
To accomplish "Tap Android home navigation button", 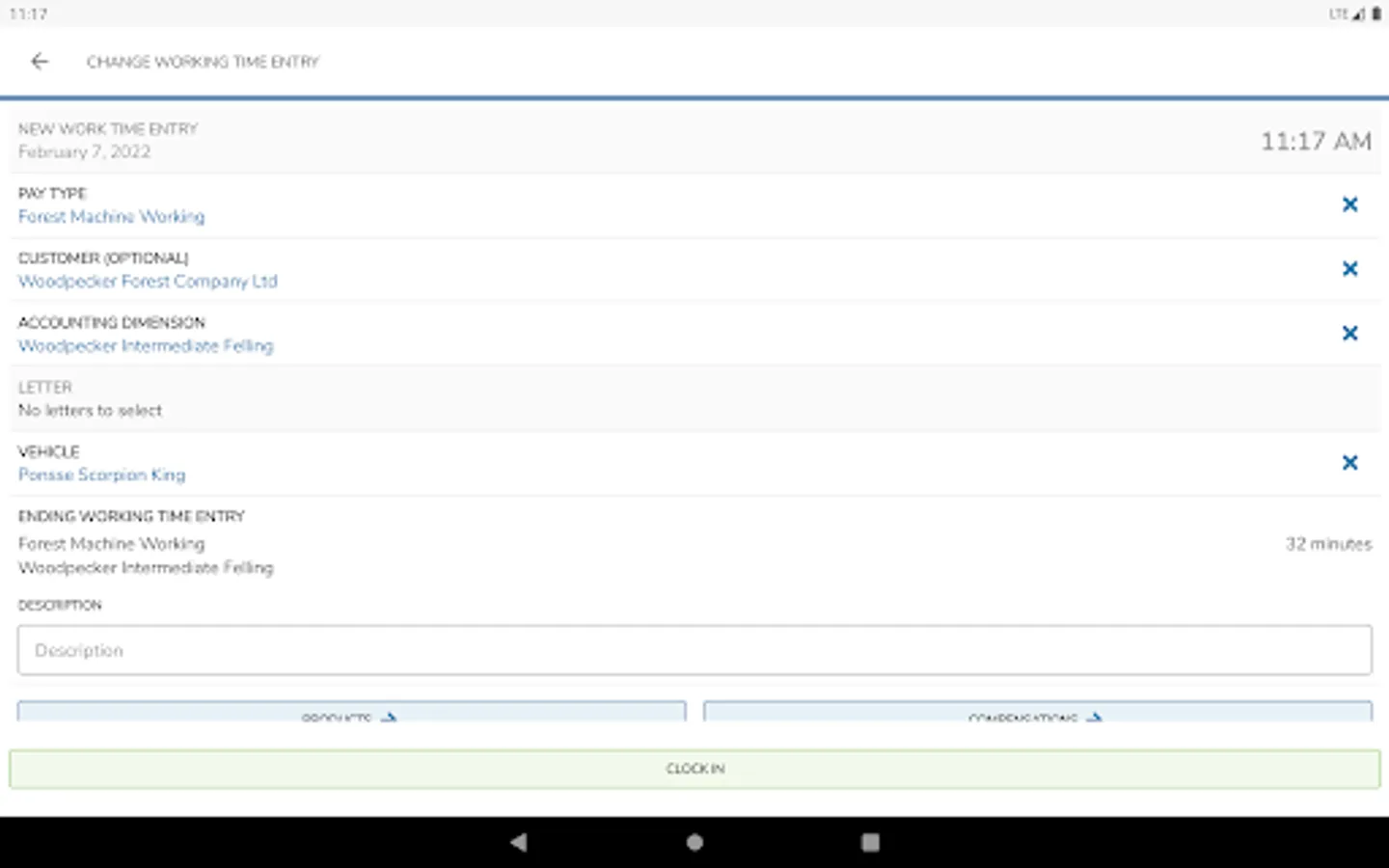I will pyautogui.click(x=694, y=842).
